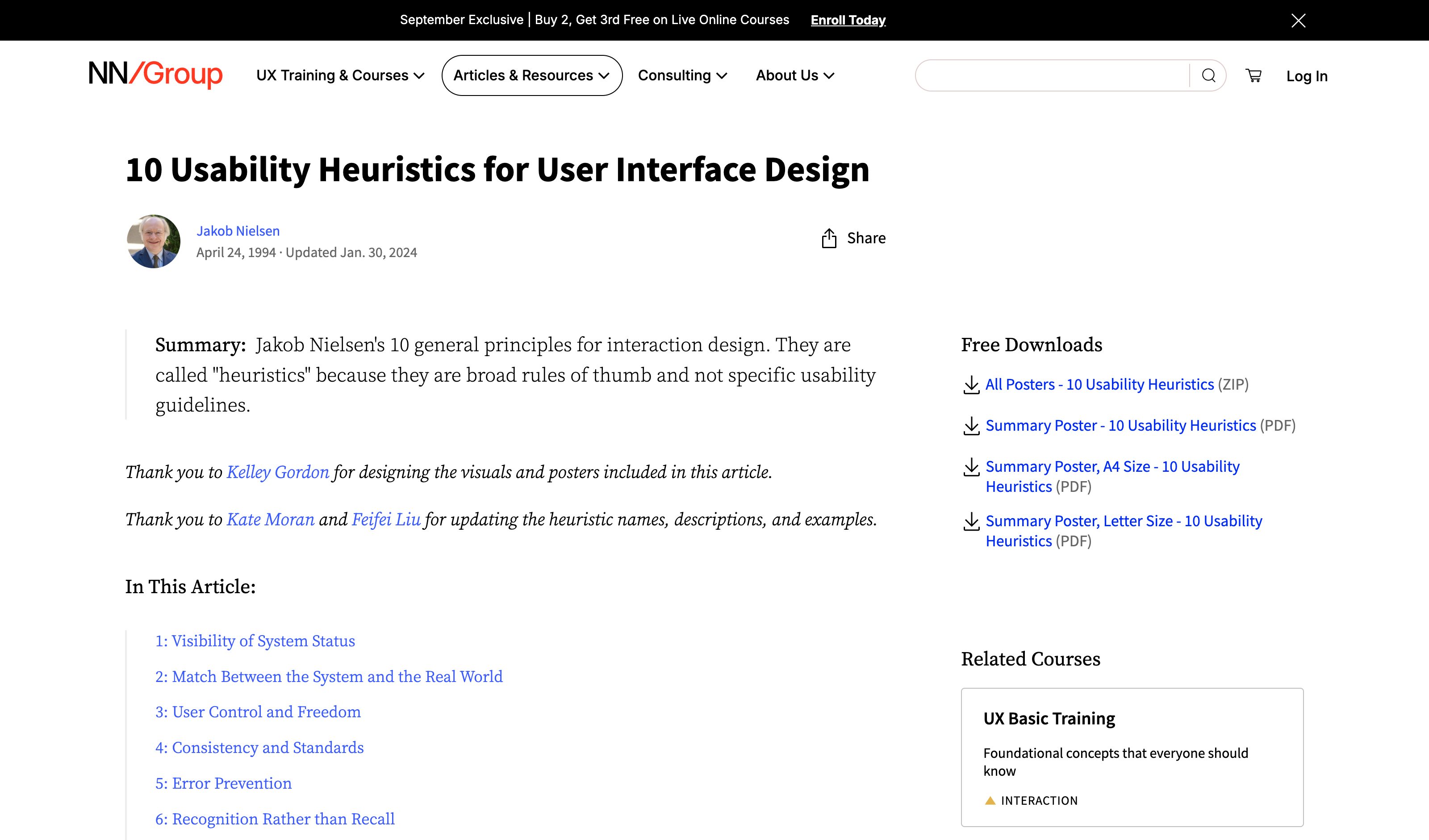Screen dimensions: 1429x840
Task: Click the download icon beside A4 Size poster
Action: pyautogui.click(x=971, y=467)
